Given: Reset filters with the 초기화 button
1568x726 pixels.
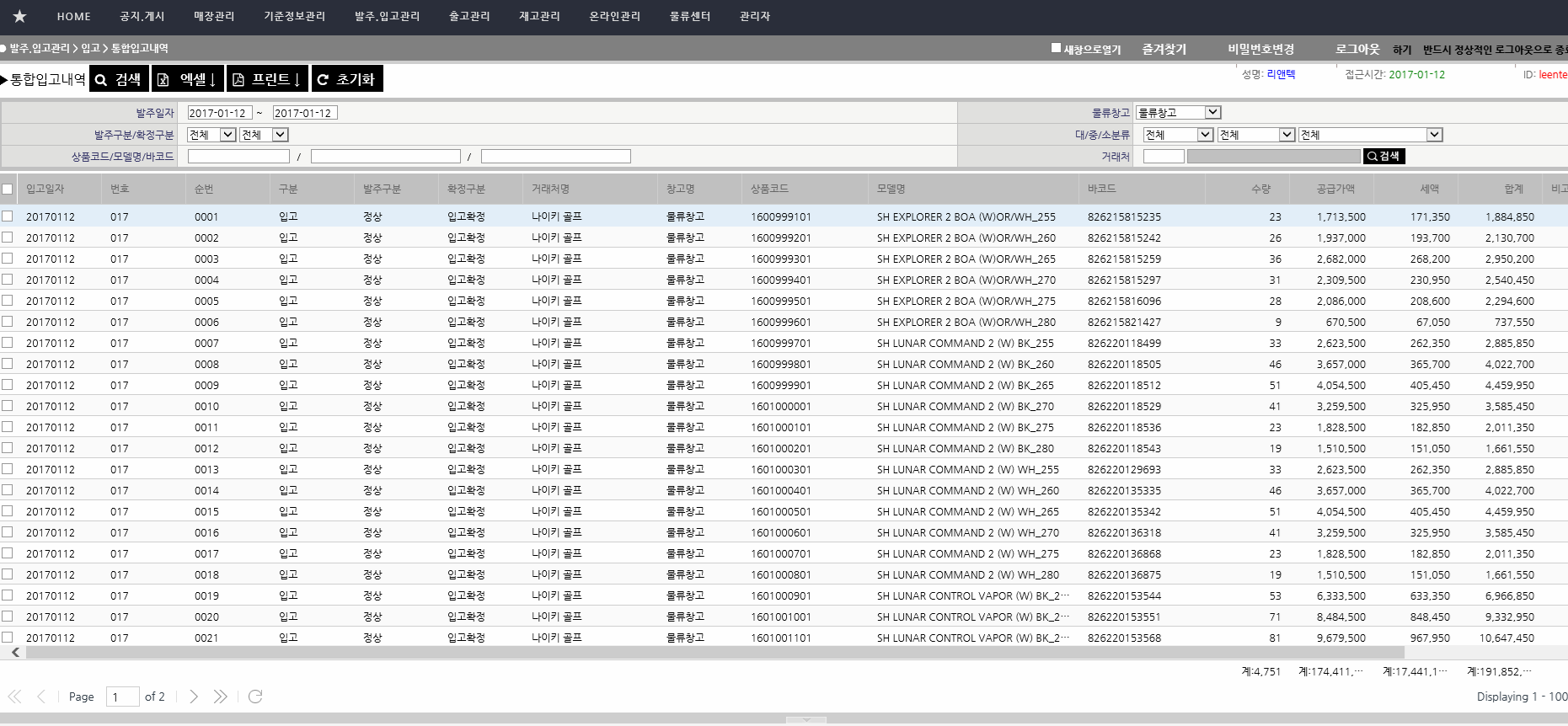Looking at the screenshot, I should 346,79.
